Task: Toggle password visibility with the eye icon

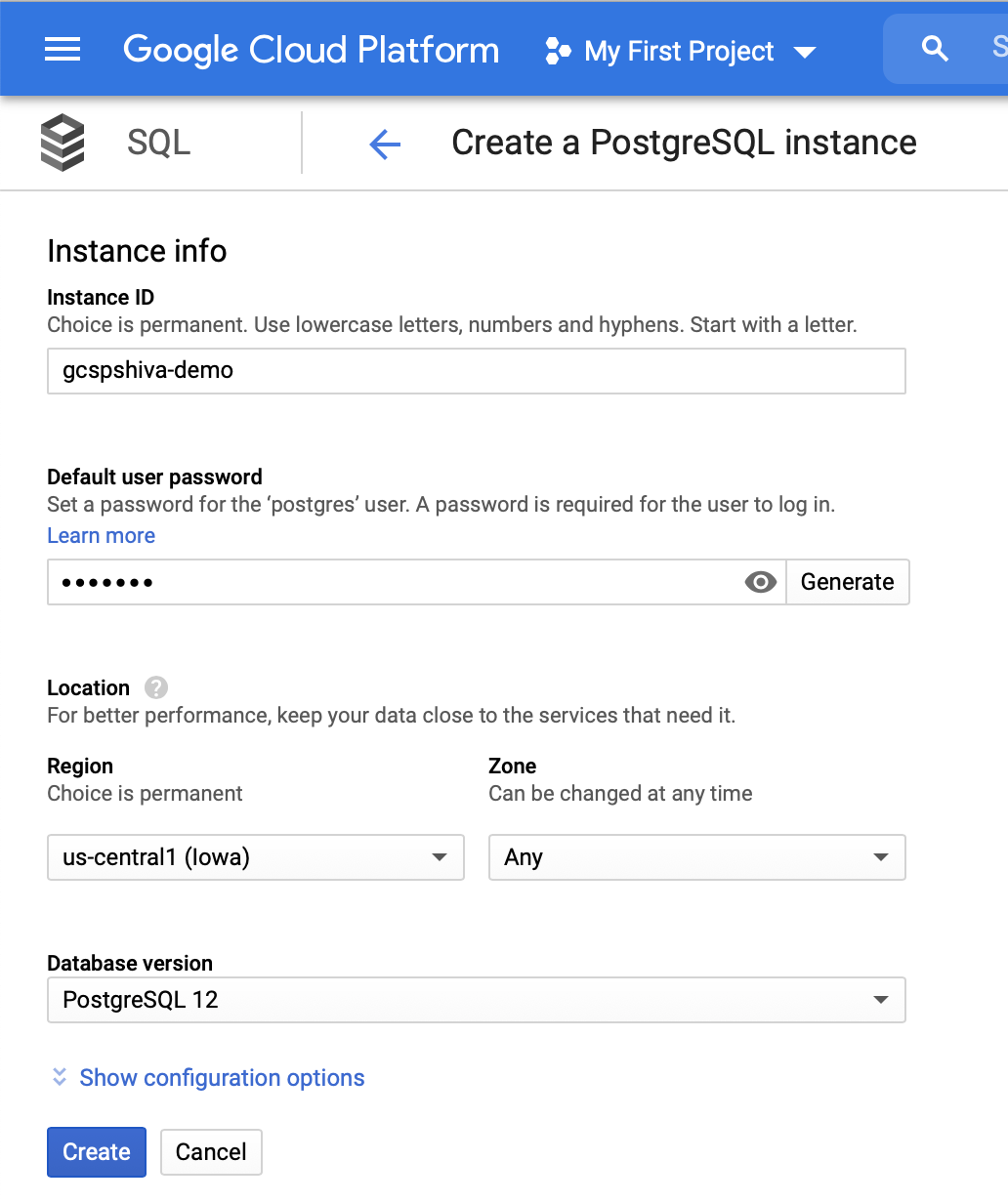Action: [760, 582]
